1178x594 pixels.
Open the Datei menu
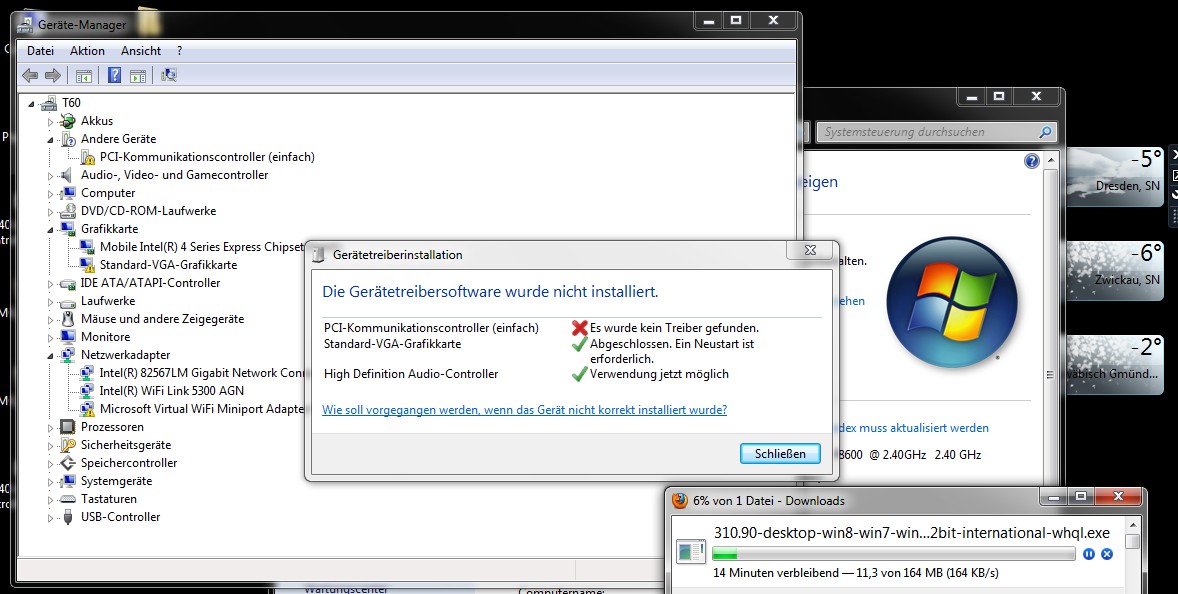pyautogui.click(x=41, y=51)
